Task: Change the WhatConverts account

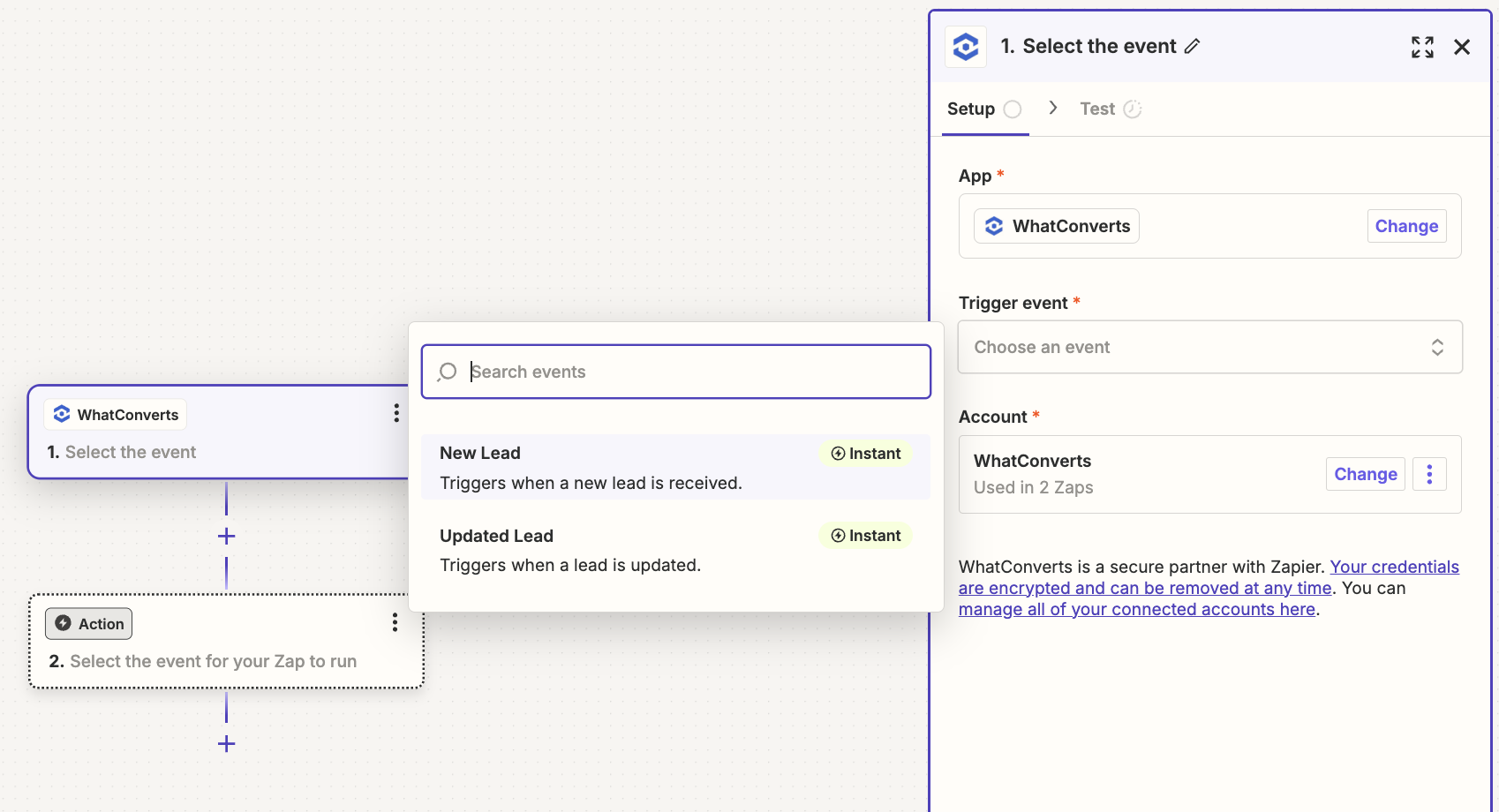Action: point(1365,474)
